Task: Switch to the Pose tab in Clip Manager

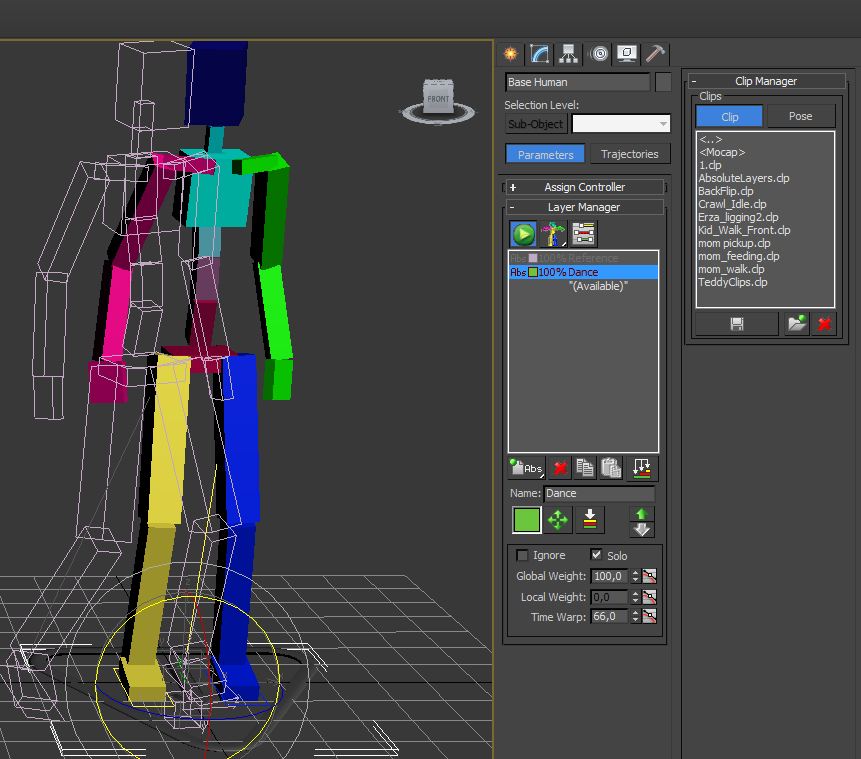Action: (800, 116)
